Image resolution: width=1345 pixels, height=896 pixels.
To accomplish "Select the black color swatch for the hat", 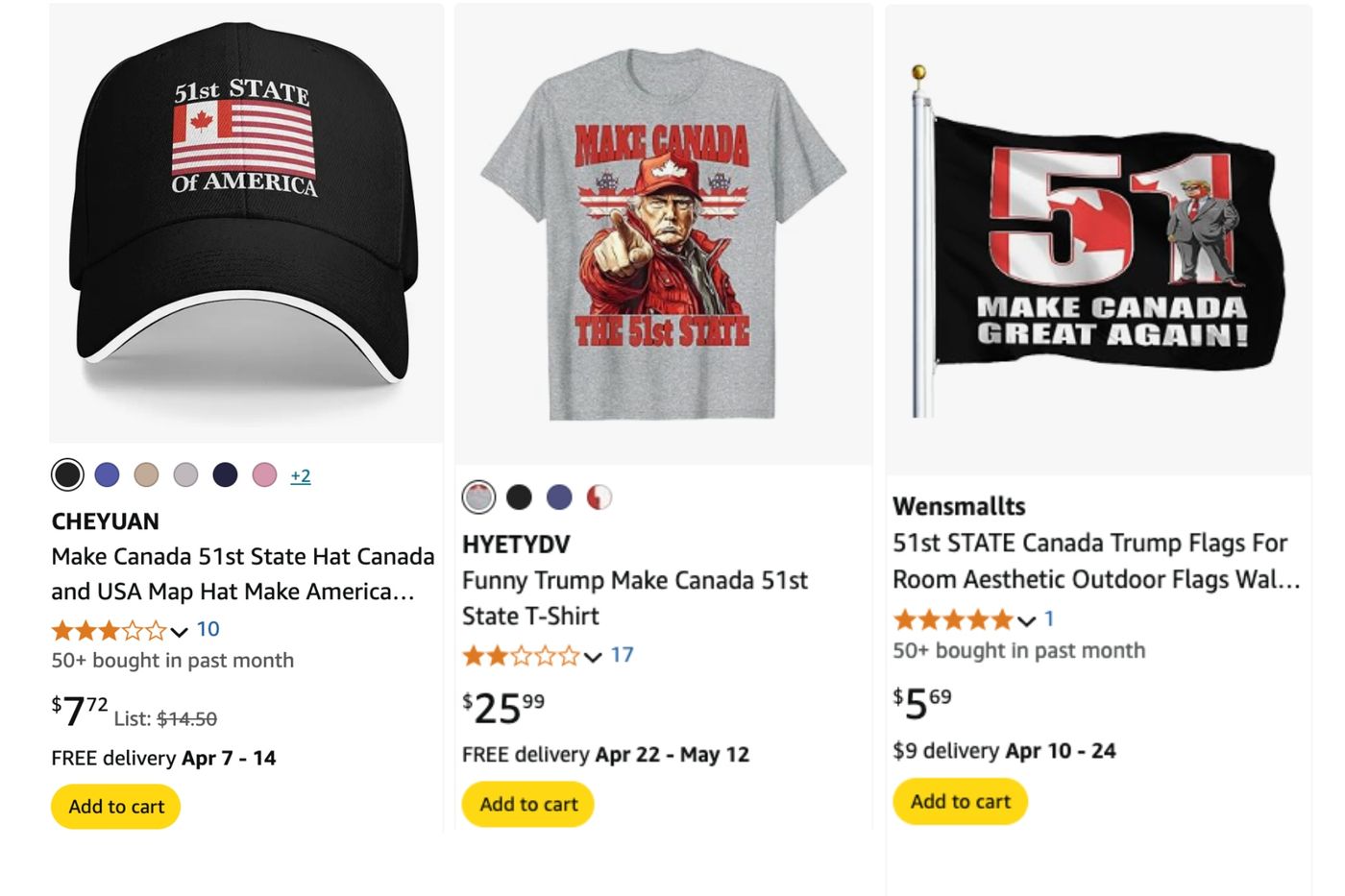I will click(67, 474).
